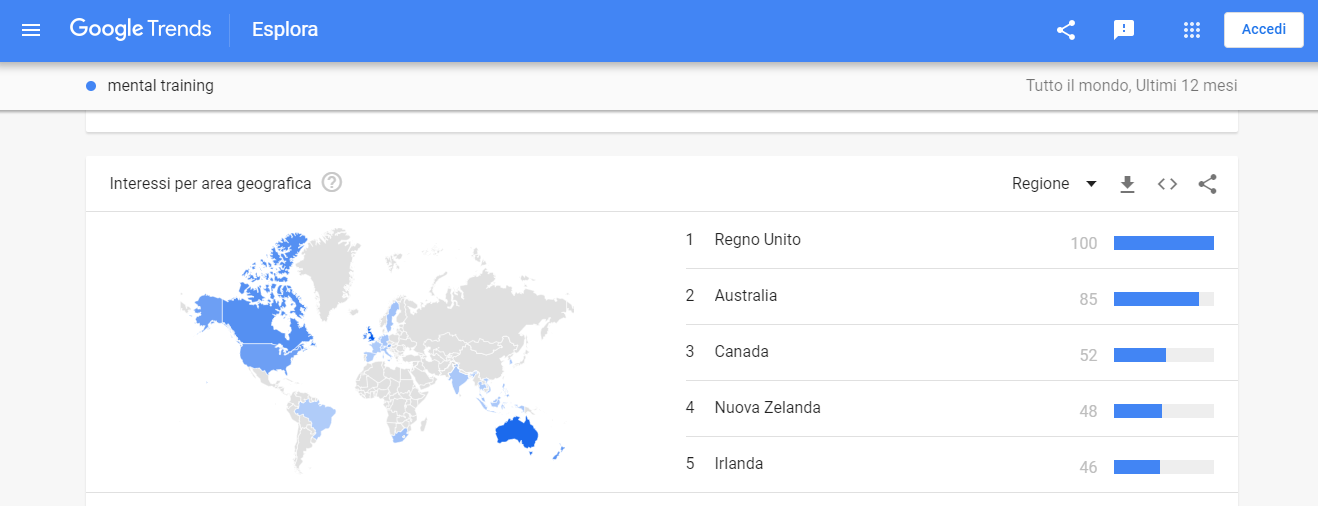Screen dimensions: 1318x506
Task: Expand the Regione dropdown
Action: pos(1054,184)
